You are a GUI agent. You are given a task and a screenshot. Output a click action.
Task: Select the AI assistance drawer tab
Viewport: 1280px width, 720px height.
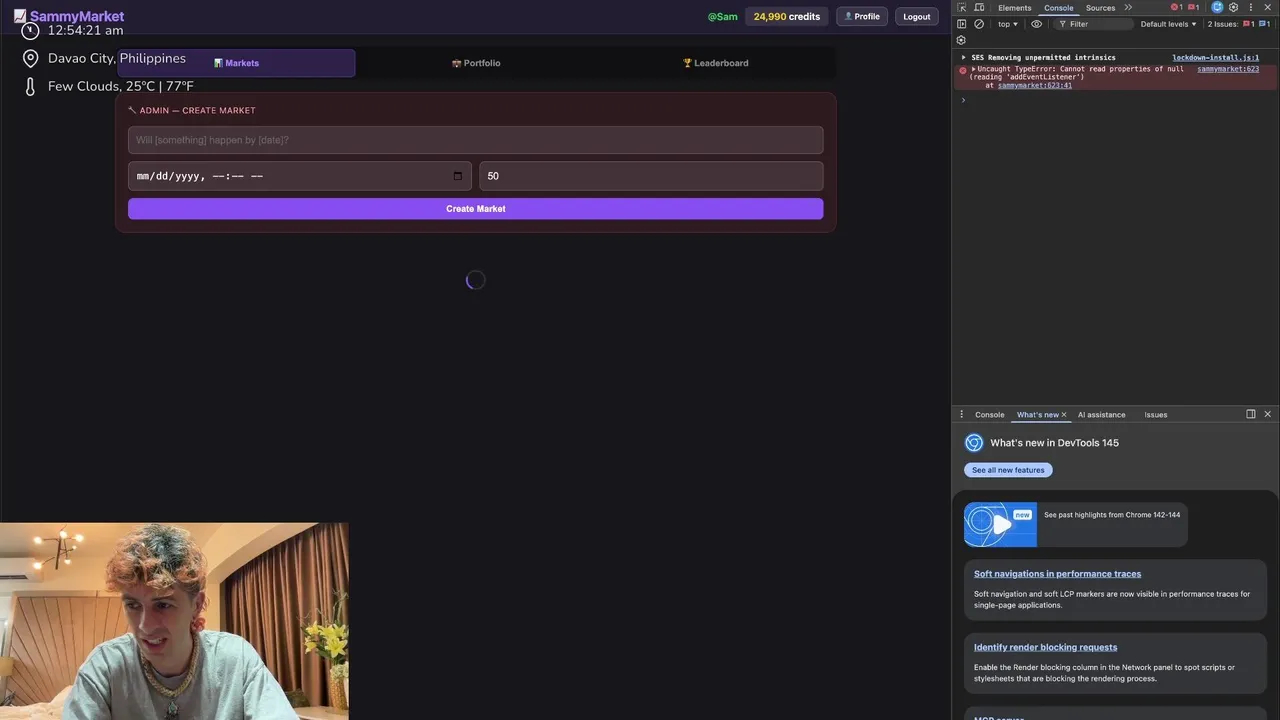[x=1101, y=414]
